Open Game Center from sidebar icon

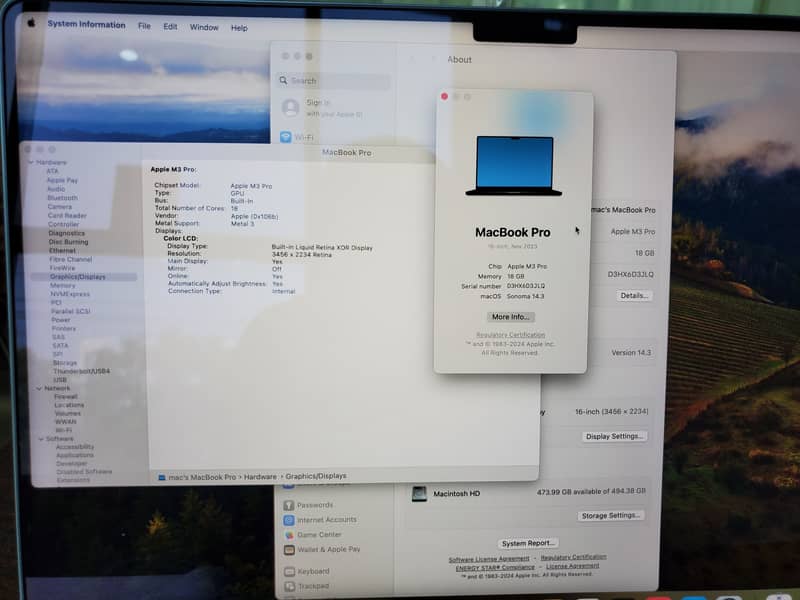288,535
